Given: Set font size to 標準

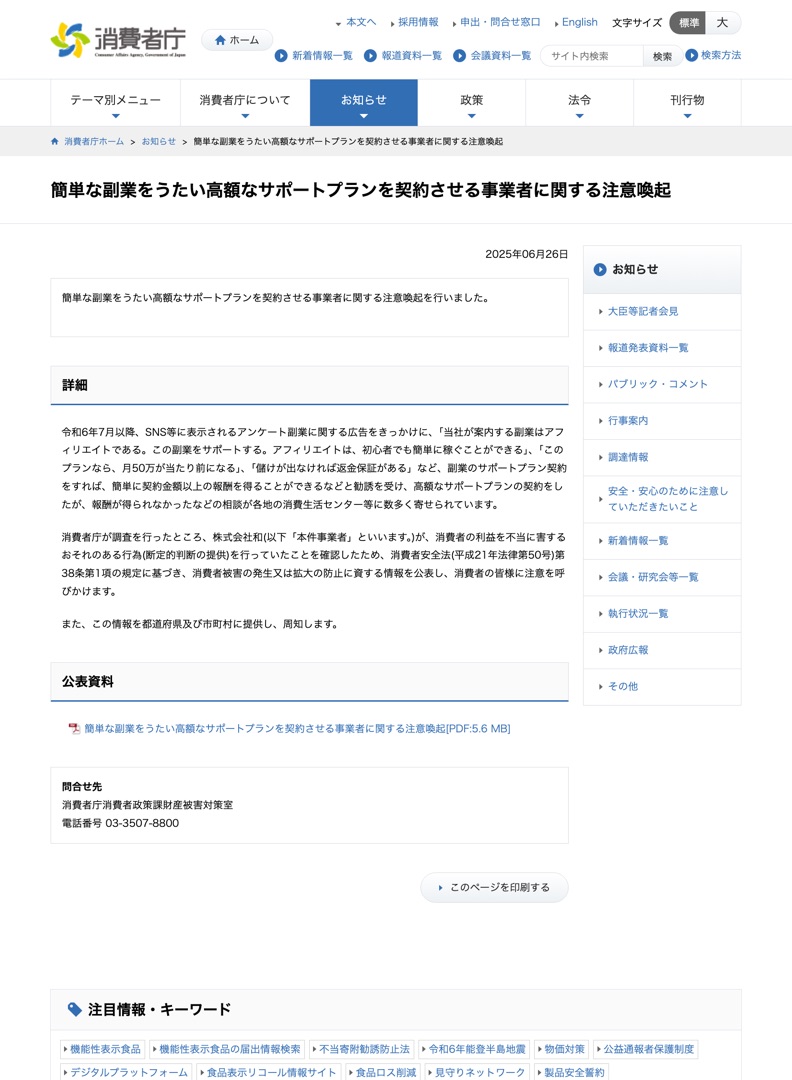Looking at the screenshot, I should coord(688,23).
